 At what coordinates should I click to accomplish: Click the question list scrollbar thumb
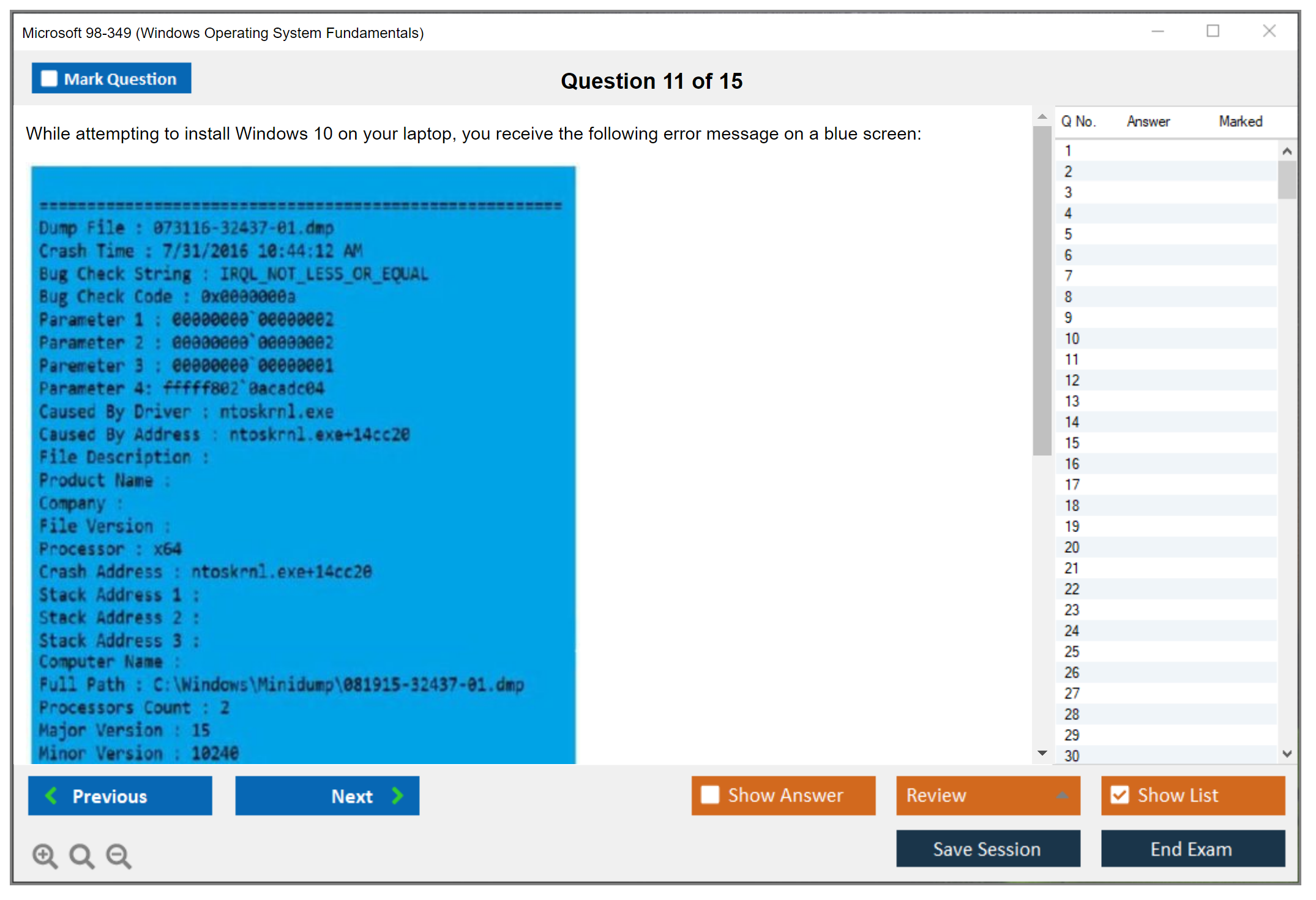[x=1287, y=179]
